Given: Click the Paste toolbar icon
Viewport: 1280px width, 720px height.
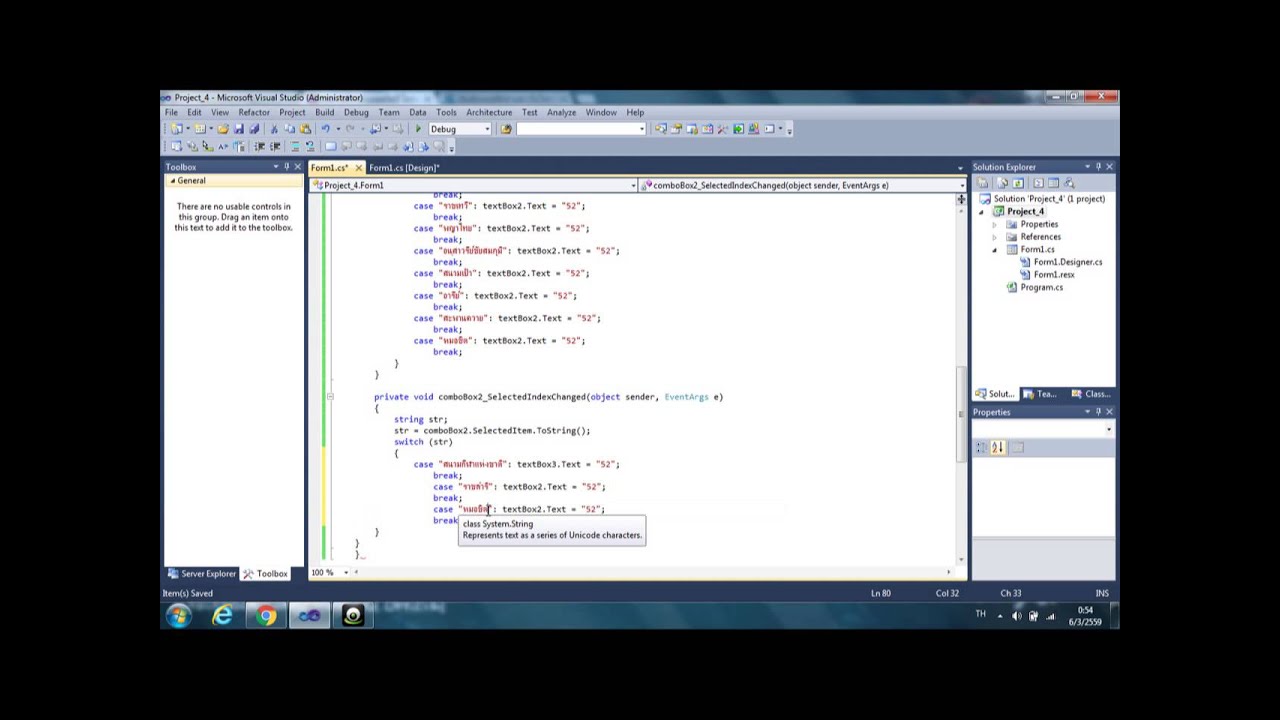Looking at the screenshot, I should 305,129.
